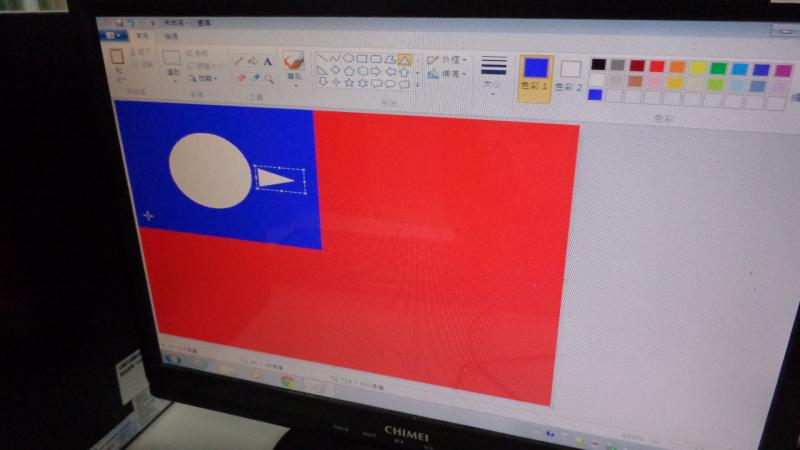
Task: Open the Select dropdown arrow
Action: pos(175,81)
